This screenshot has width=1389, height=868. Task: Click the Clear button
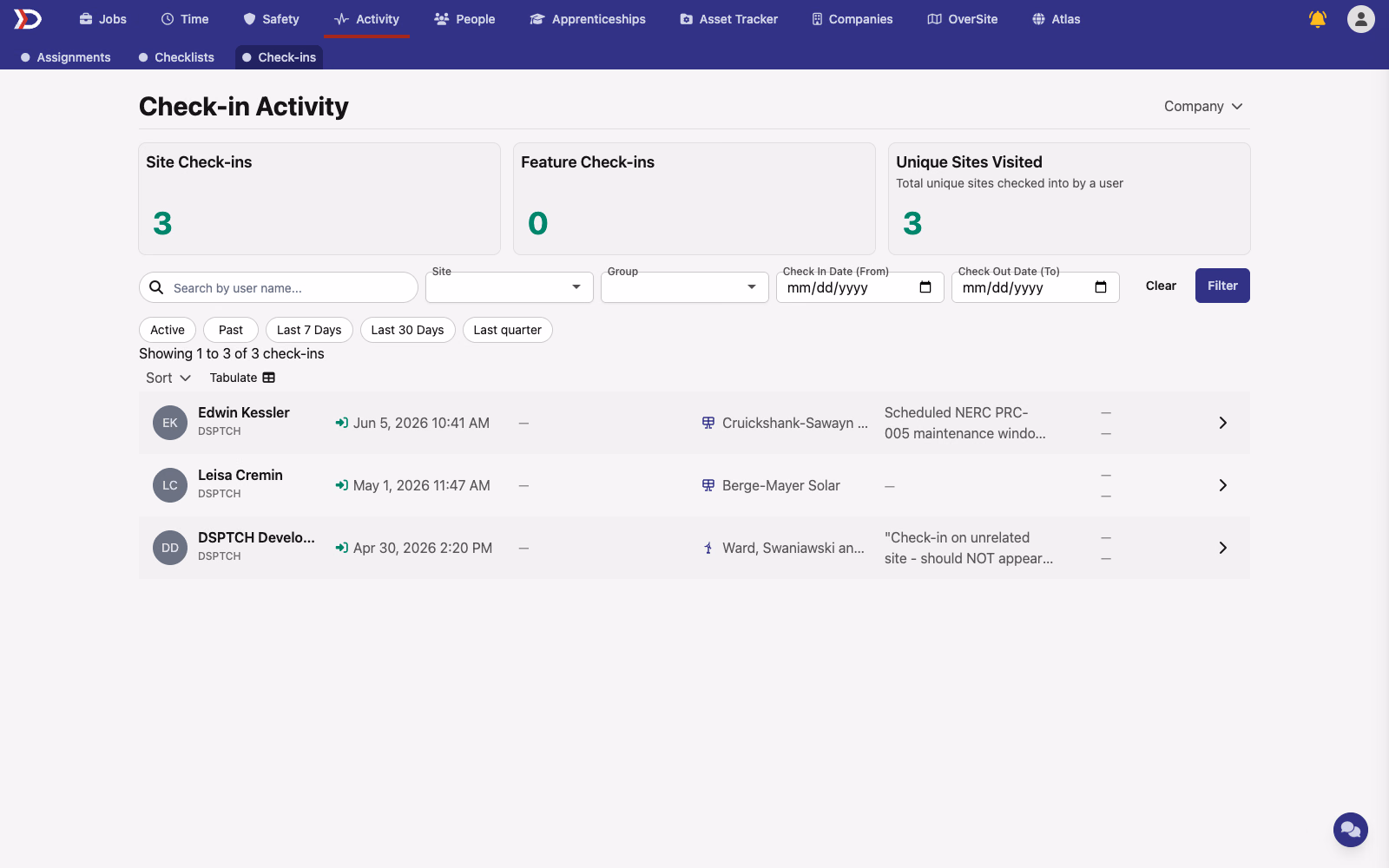pyautogui.click(x=1161, y=286)
